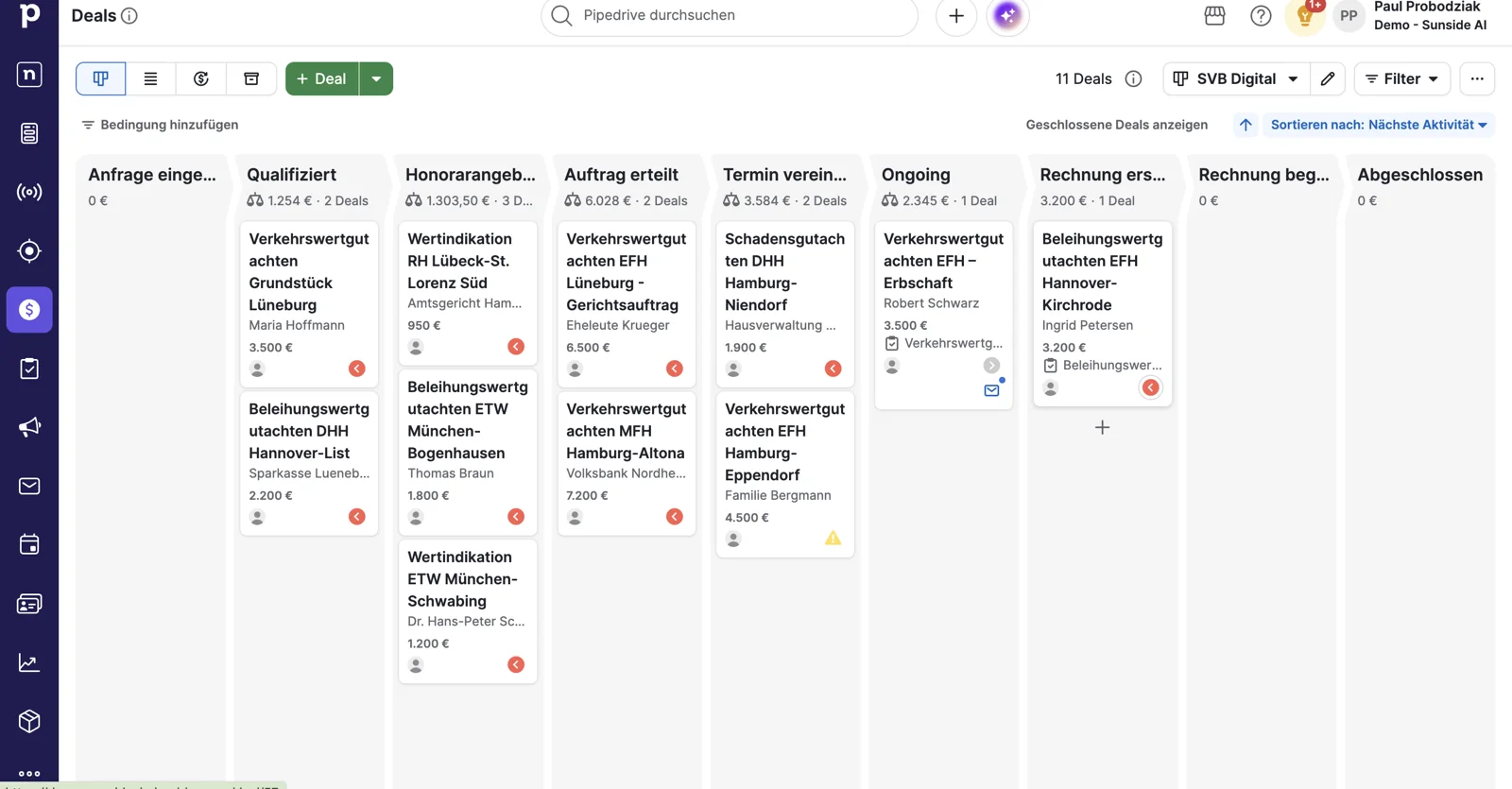
Task: Open the Deals dollar sidebar icon
Action: [x=29, y=310]
